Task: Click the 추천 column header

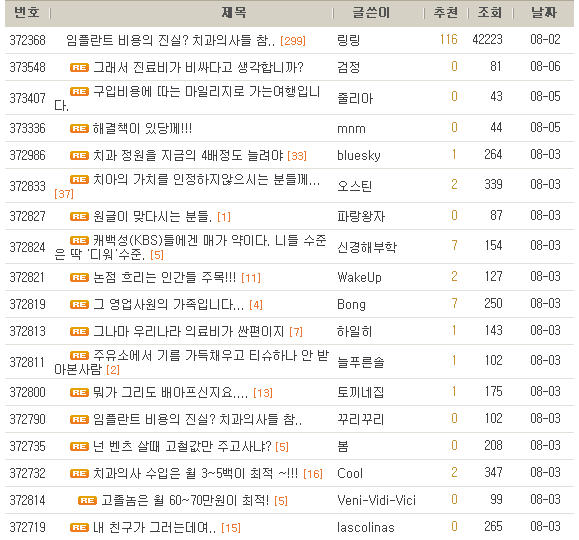Action: (x=446, y=13)
